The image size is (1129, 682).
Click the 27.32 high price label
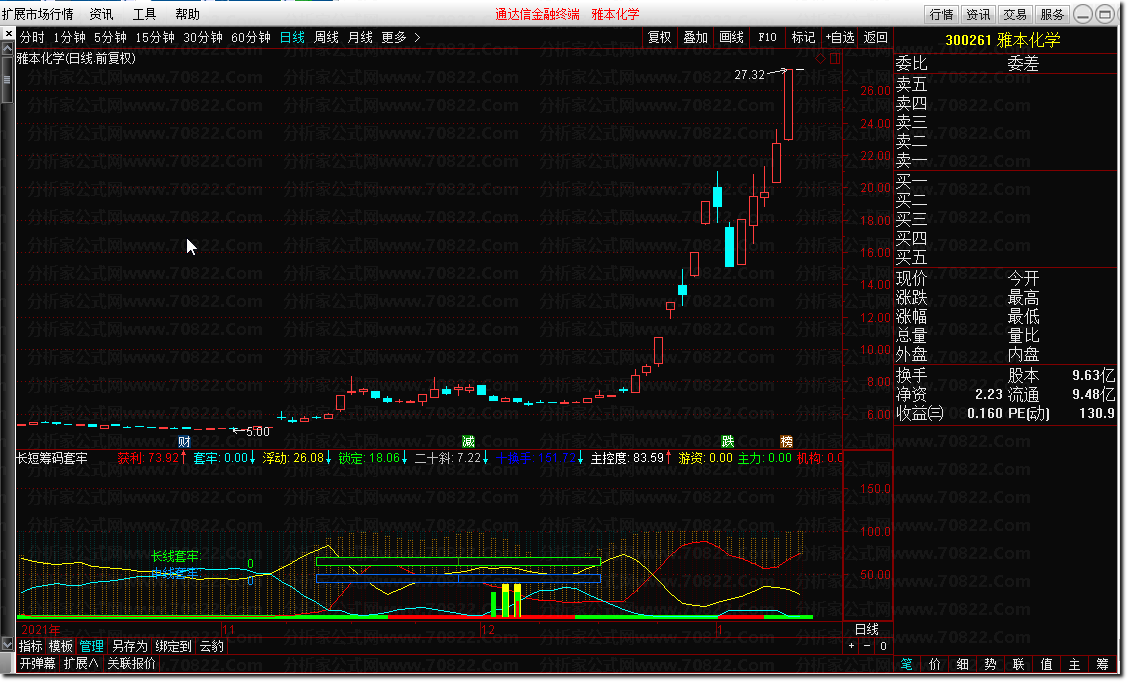point(750,74)
